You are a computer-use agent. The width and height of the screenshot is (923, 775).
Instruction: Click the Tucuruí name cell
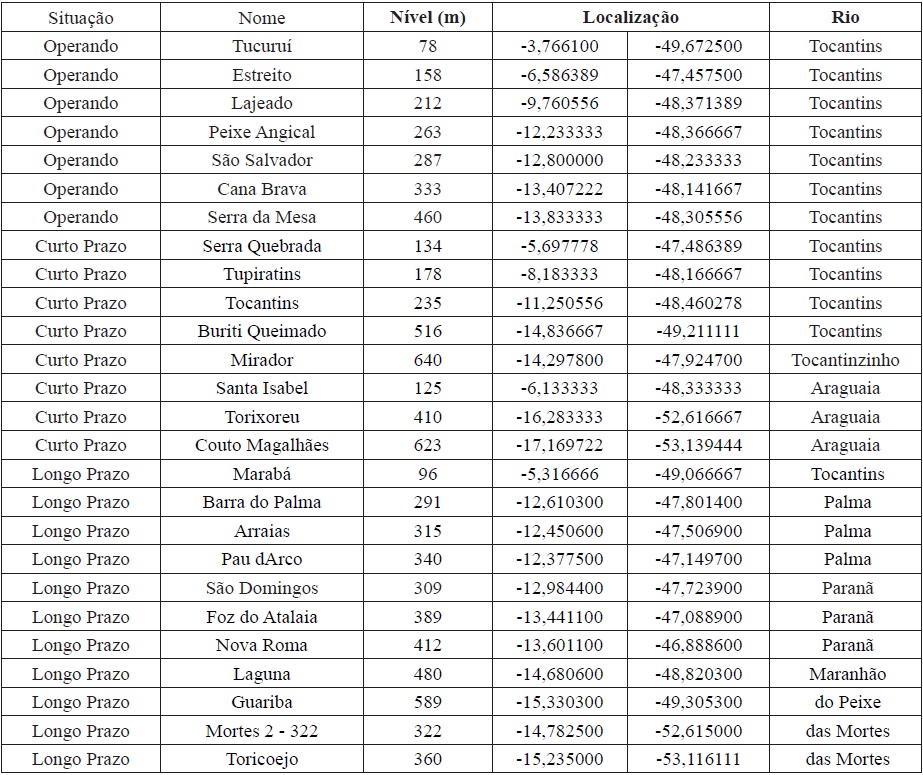(262, 47)
